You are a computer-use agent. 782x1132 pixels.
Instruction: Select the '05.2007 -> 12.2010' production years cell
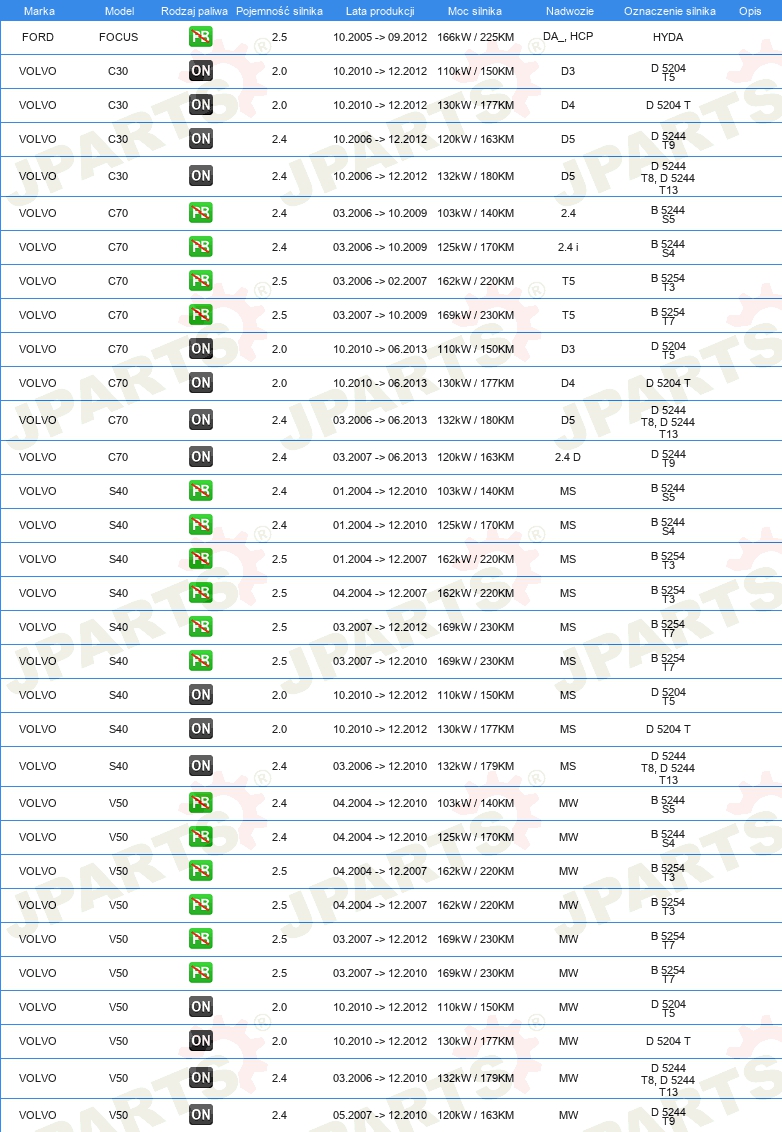(380, 1115)
